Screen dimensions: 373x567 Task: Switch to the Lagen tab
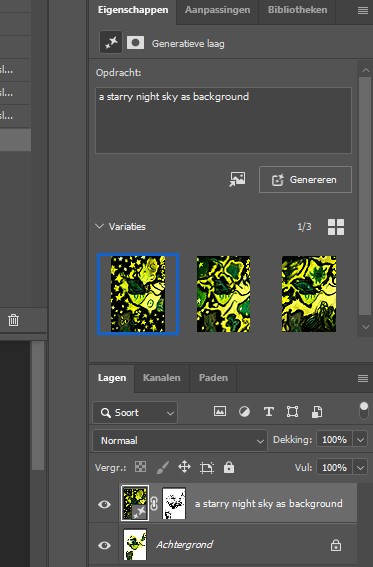tap(112, 378)
